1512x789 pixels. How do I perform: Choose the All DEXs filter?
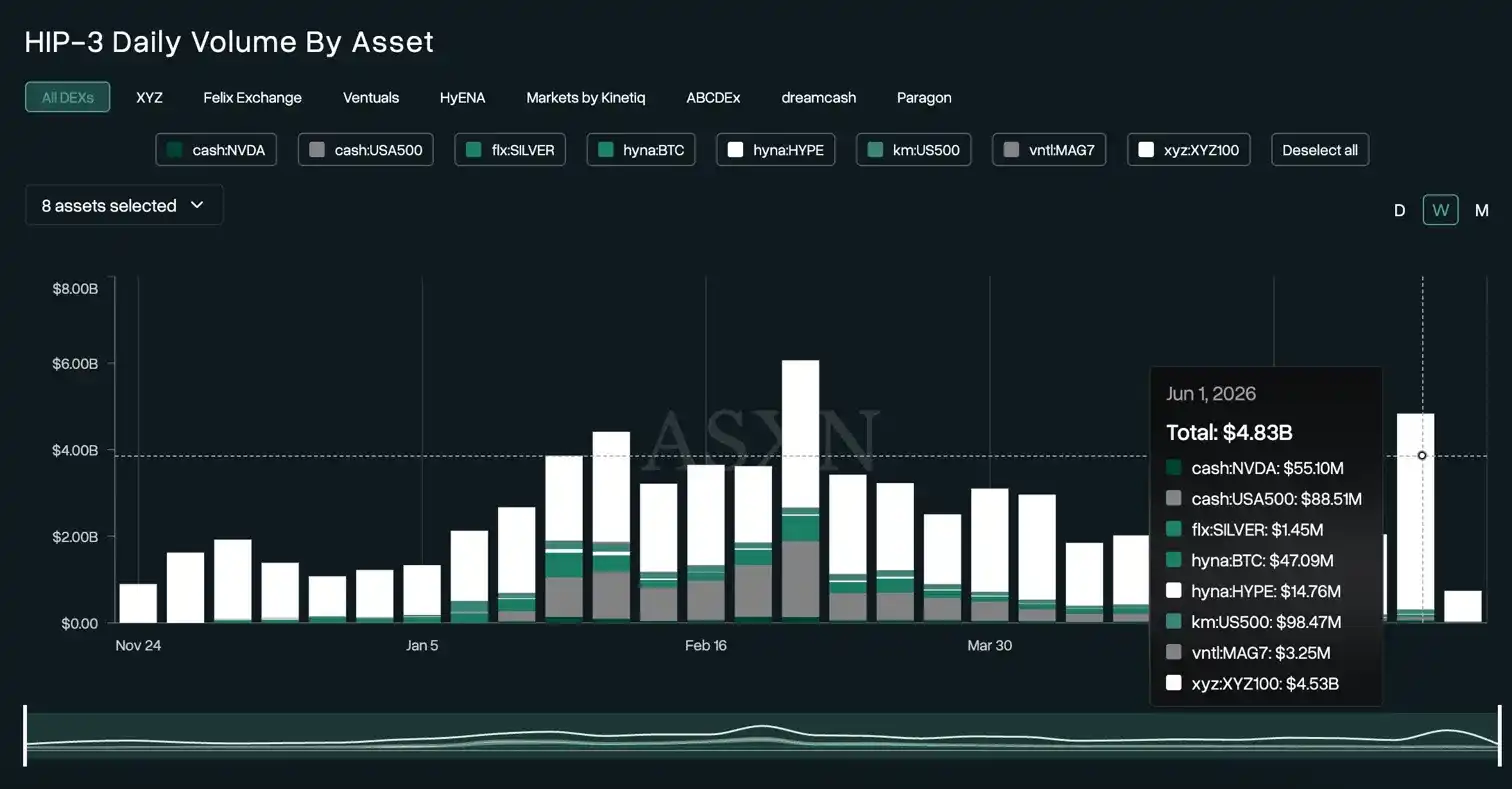pyautogui.click(x=68, y=97)
